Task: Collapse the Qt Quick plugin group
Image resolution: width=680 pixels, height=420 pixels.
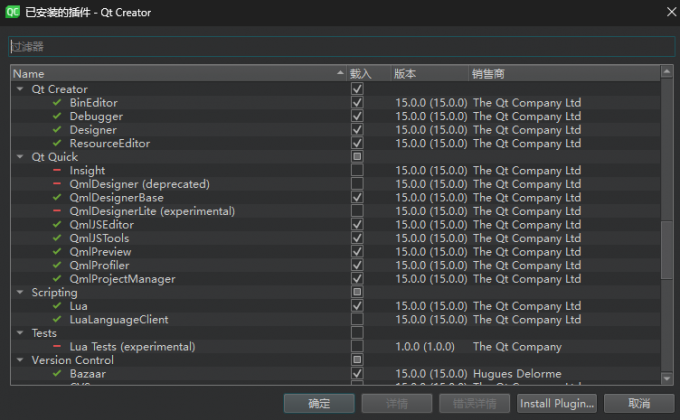Action: [x=20, y=157]
